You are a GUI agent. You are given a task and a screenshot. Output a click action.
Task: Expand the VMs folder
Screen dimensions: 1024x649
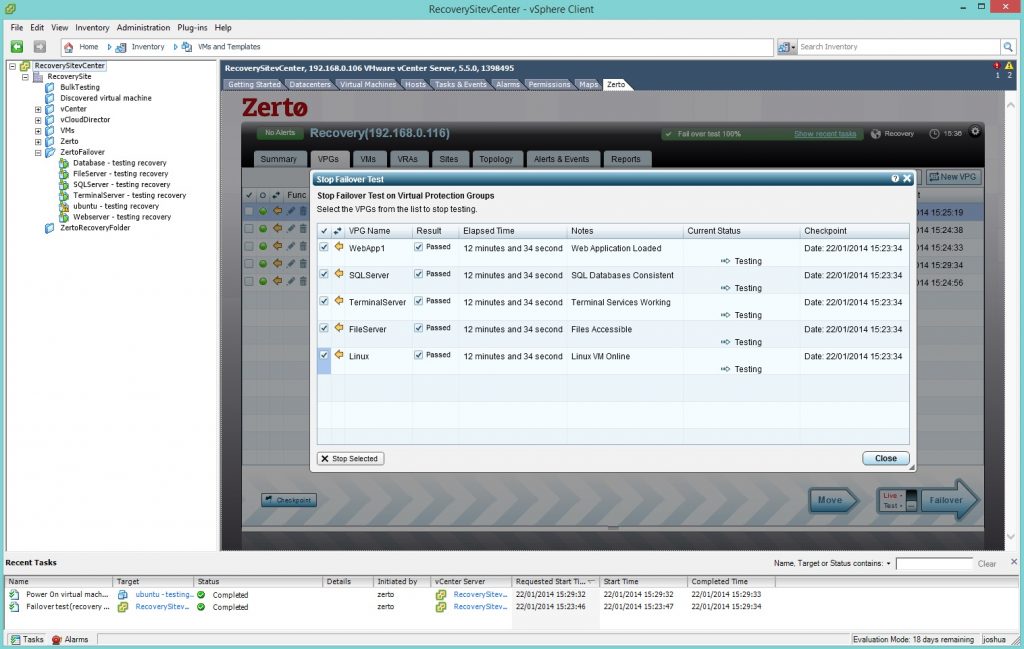(x=38, y=131)
